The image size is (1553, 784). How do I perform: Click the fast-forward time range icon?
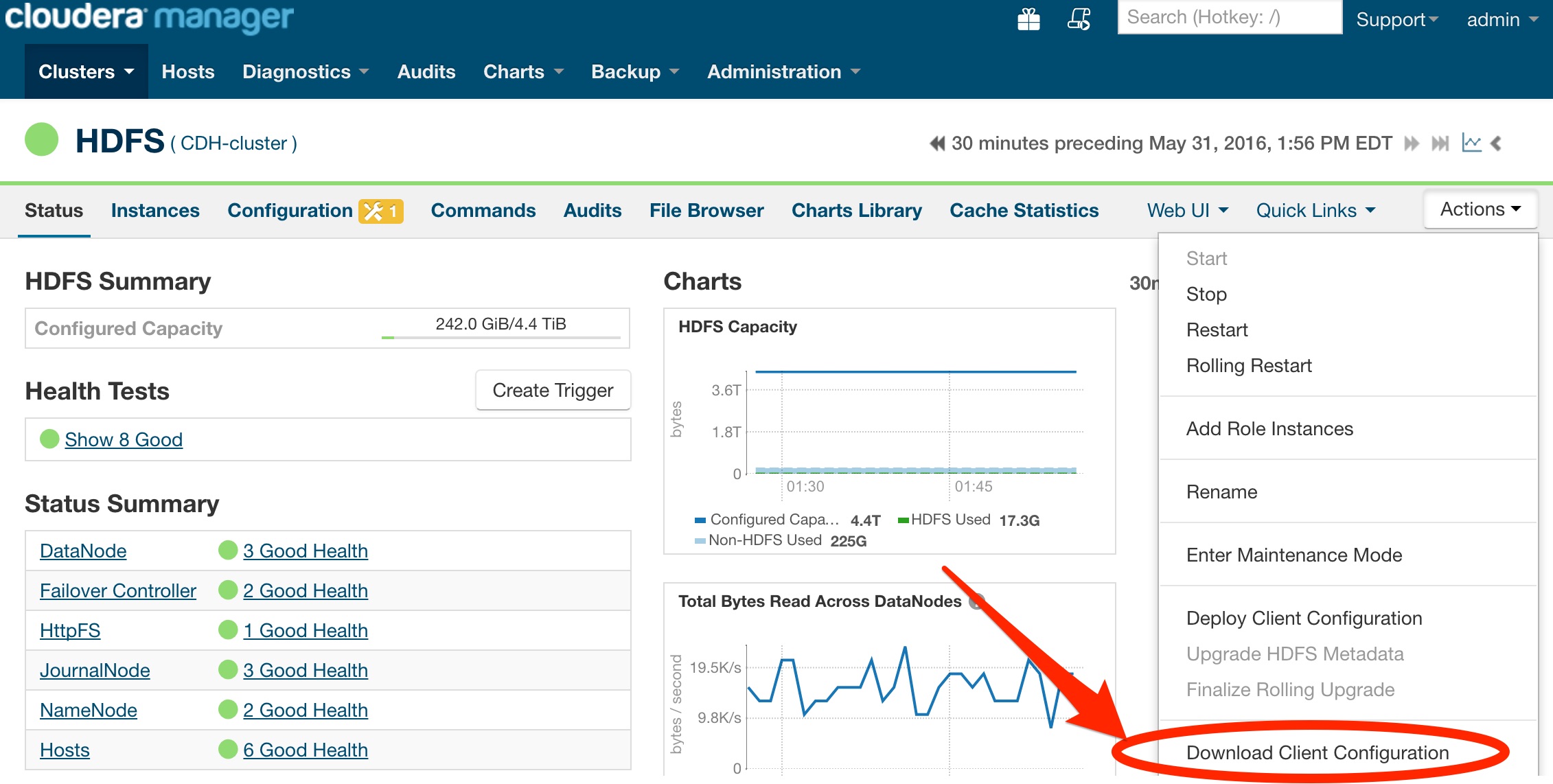pos(1412,143)
